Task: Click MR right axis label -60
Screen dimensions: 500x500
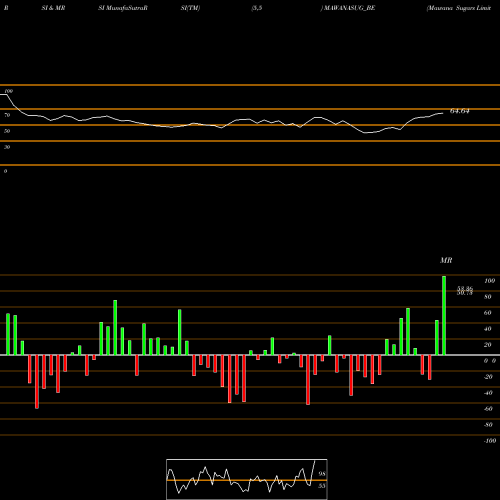Action: 488,409
